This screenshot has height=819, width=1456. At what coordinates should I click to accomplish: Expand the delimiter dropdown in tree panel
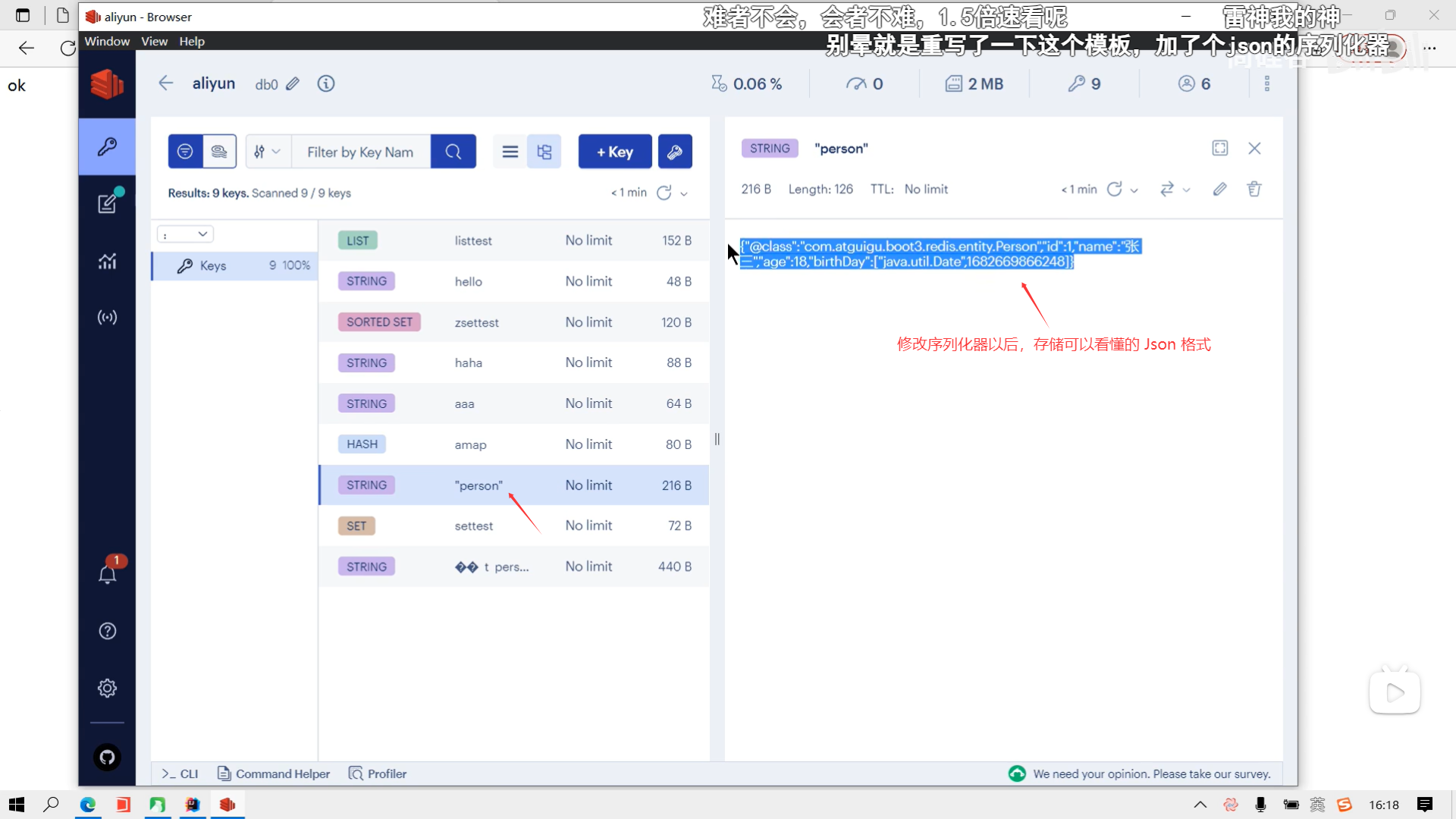(185, 234)
